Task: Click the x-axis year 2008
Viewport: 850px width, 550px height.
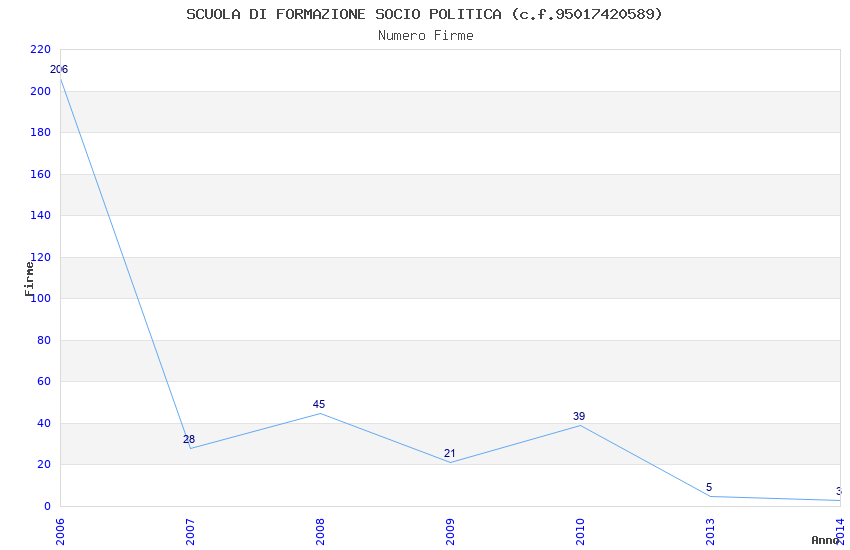Action: point(320,532)
